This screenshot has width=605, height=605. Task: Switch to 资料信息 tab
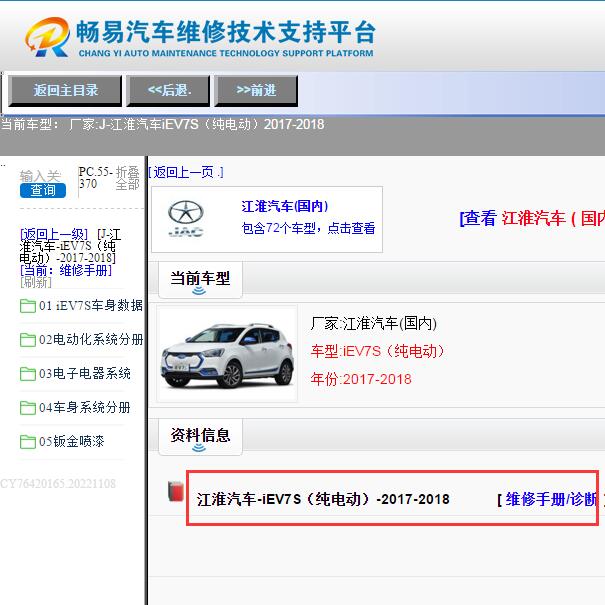pos(200,436)
